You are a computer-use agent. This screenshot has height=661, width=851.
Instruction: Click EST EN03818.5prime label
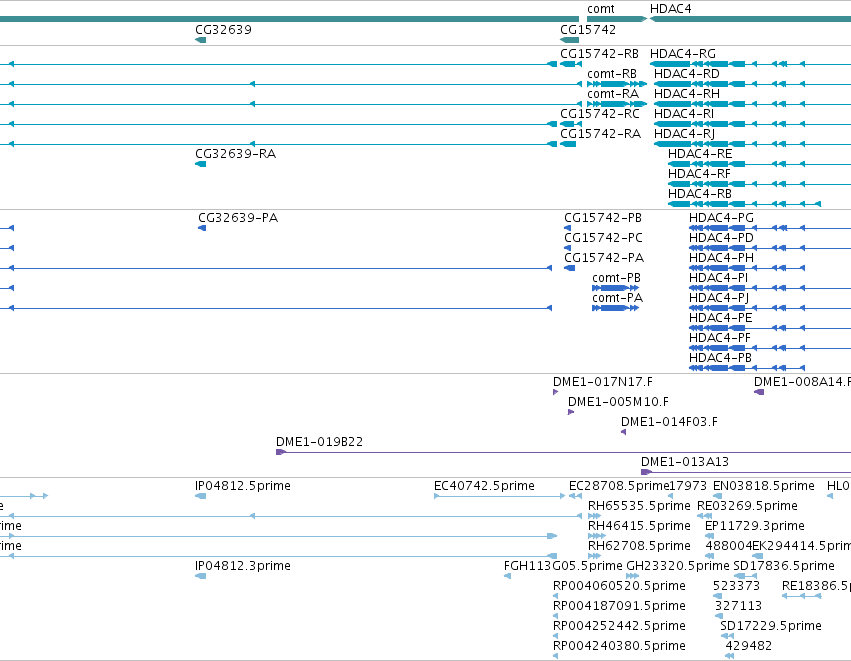click(x=764, y=487)
